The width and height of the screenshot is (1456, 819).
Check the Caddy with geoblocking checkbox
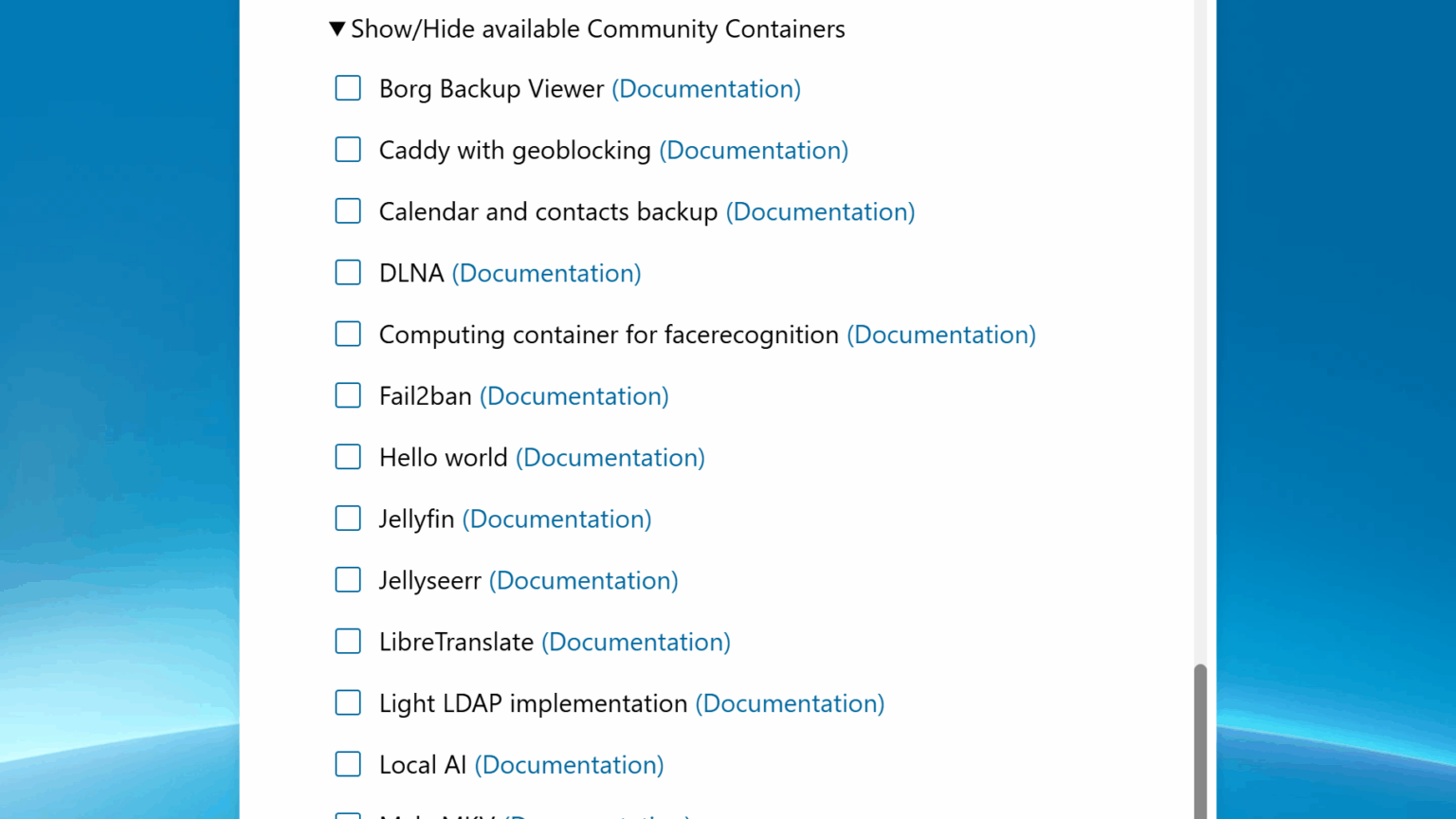[x=348, y=149]
